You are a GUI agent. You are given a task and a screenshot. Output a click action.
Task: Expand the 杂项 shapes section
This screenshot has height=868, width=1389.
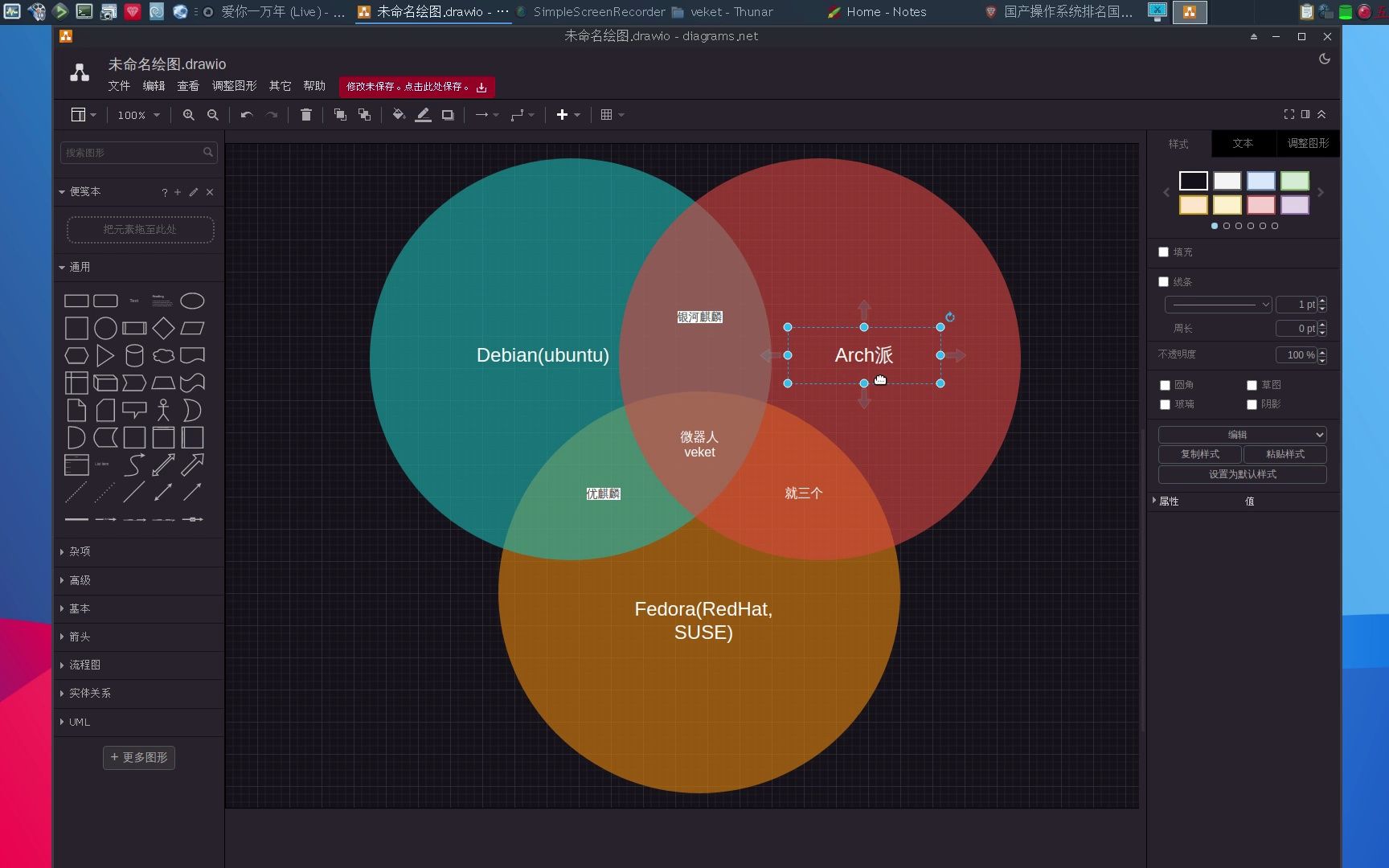click(139, 551)
